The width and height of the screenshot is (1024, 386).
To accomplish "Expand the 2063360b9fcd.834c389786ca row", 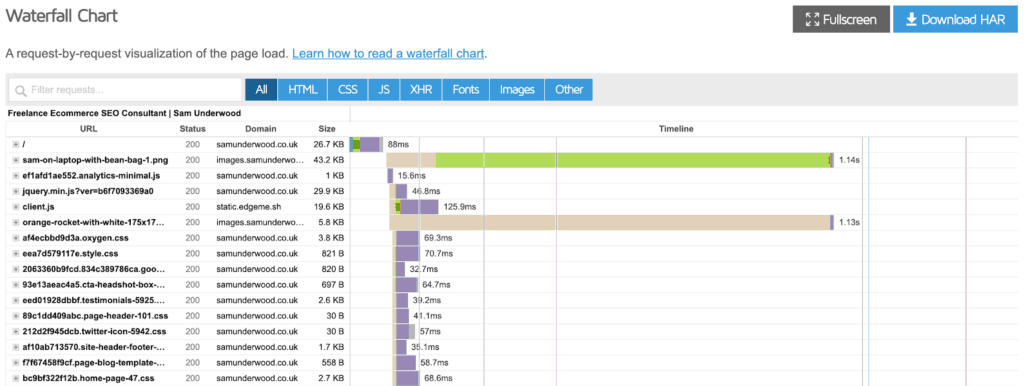I will (16, 268).
